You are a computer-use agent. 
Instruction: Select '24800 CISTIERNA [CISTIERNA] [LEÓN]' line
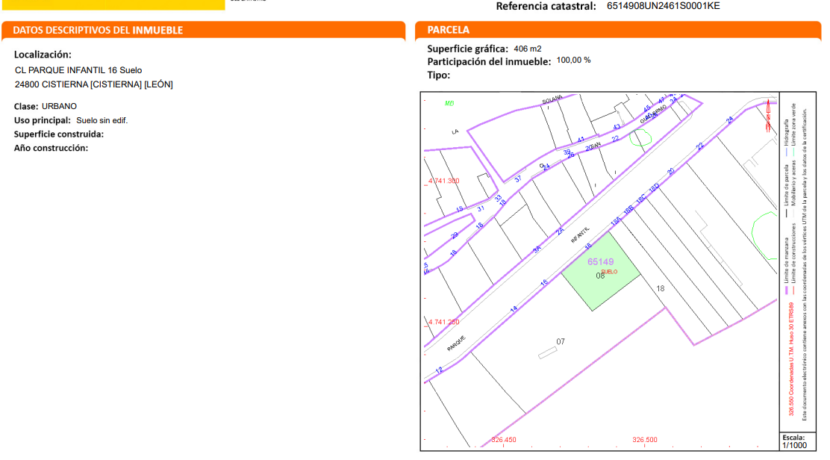pyautogui.click(x=94, y=84)
